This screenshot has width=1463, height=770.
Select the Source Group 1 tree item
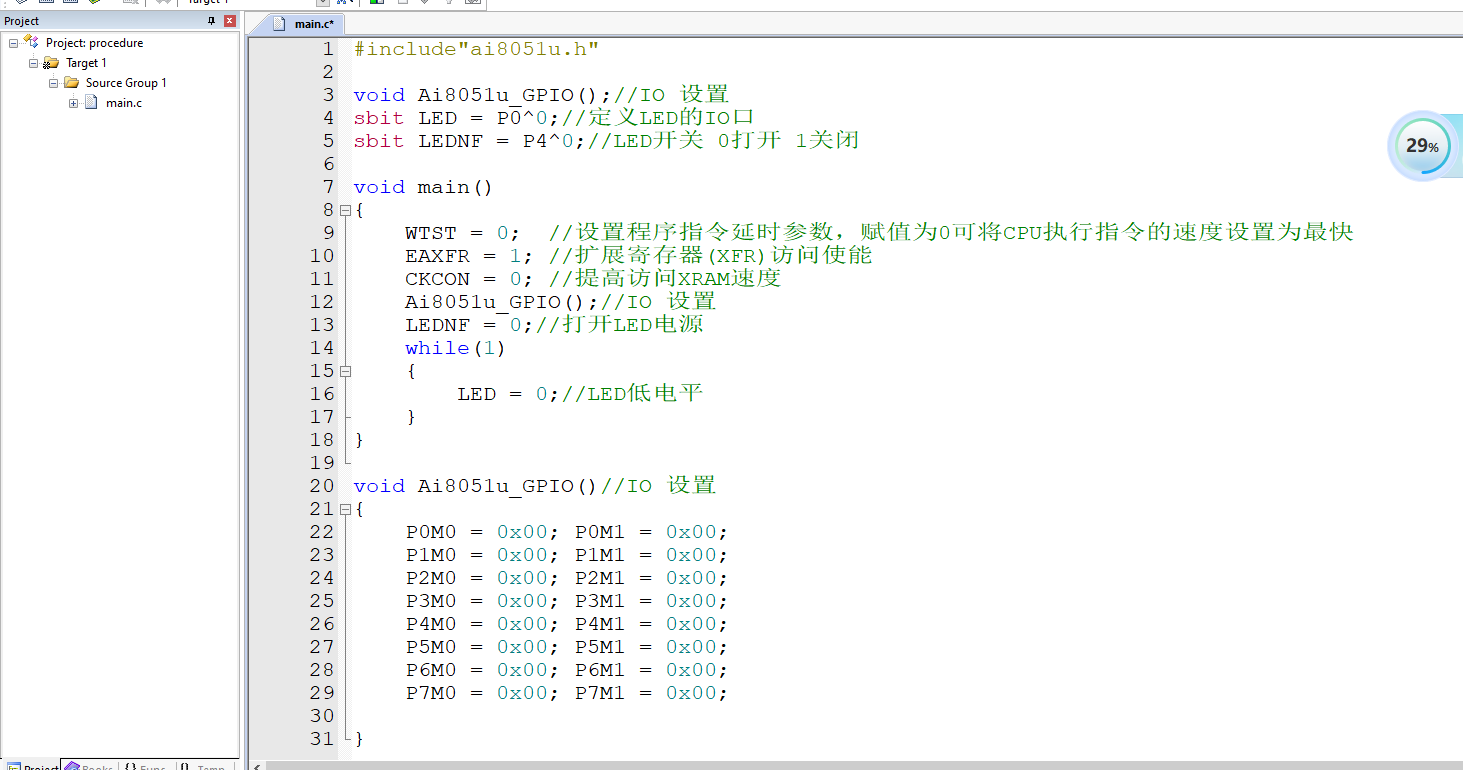(x=126, y=83)
